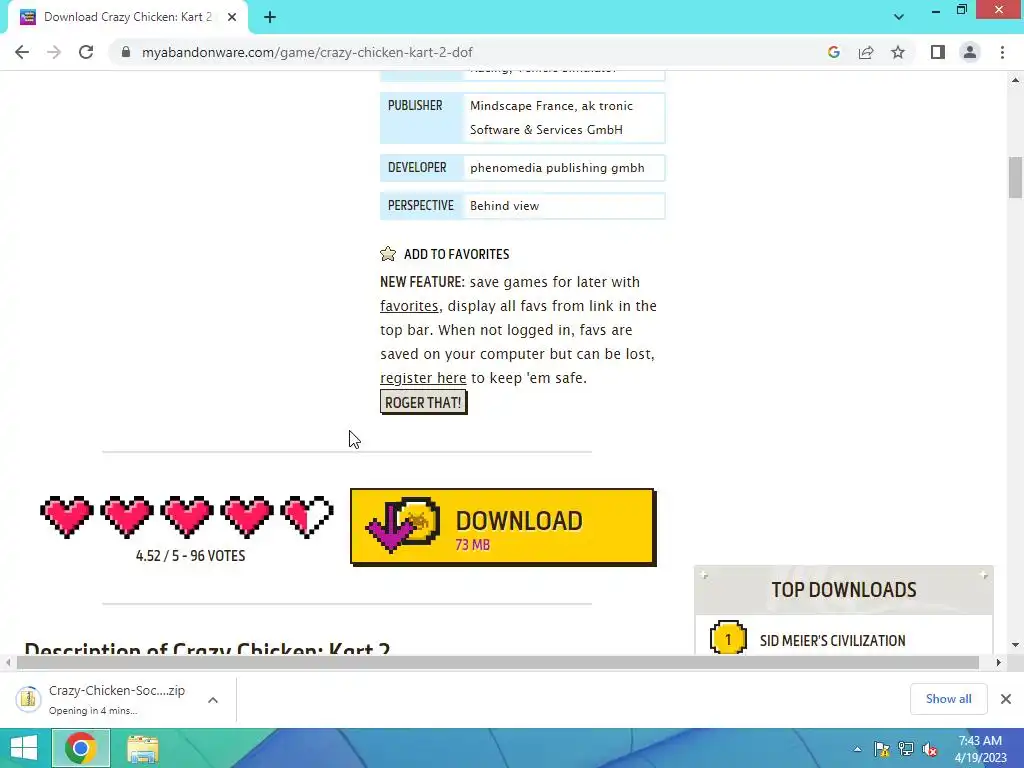Close the Download Crazy Chicken tab
Viewport: 1024px width, 768px height.
(x=232, y=17)
